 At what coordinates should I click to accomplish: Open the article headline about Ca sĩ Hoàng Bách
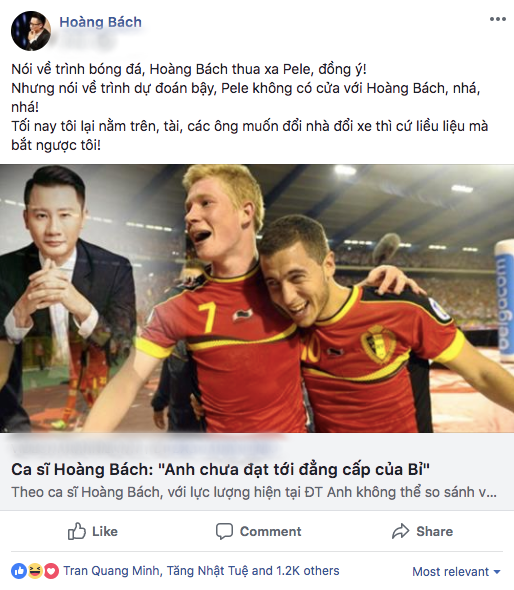click(221, 469)
